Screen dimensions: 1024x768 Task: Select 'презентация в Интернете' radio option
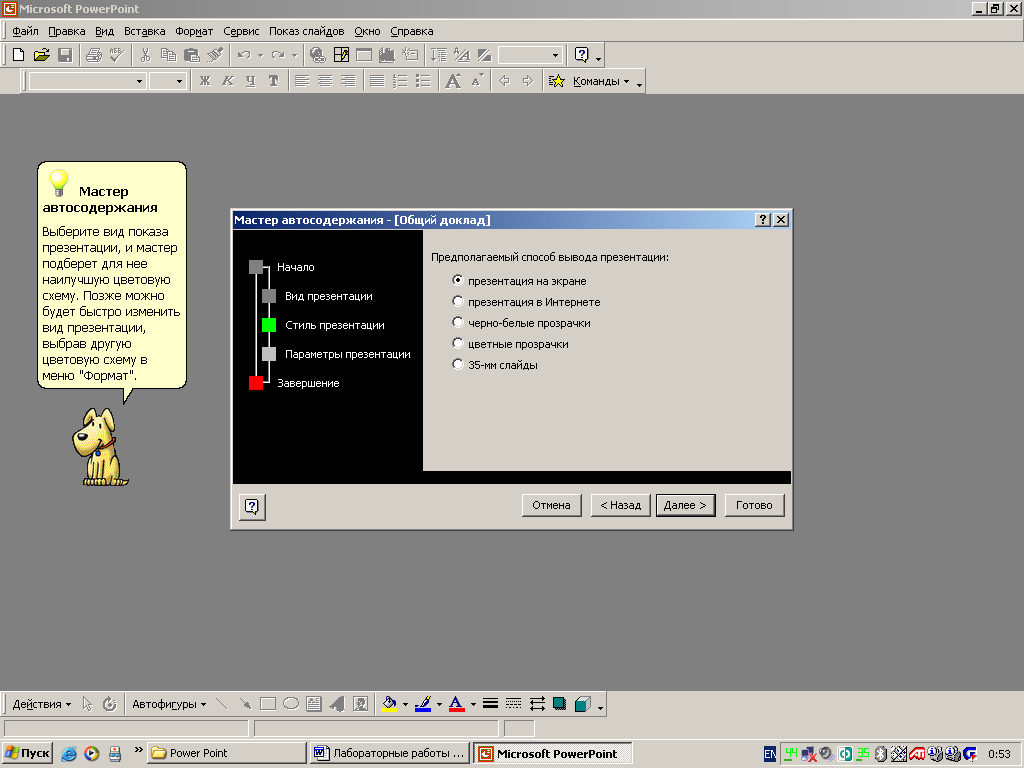click(458, 301)
